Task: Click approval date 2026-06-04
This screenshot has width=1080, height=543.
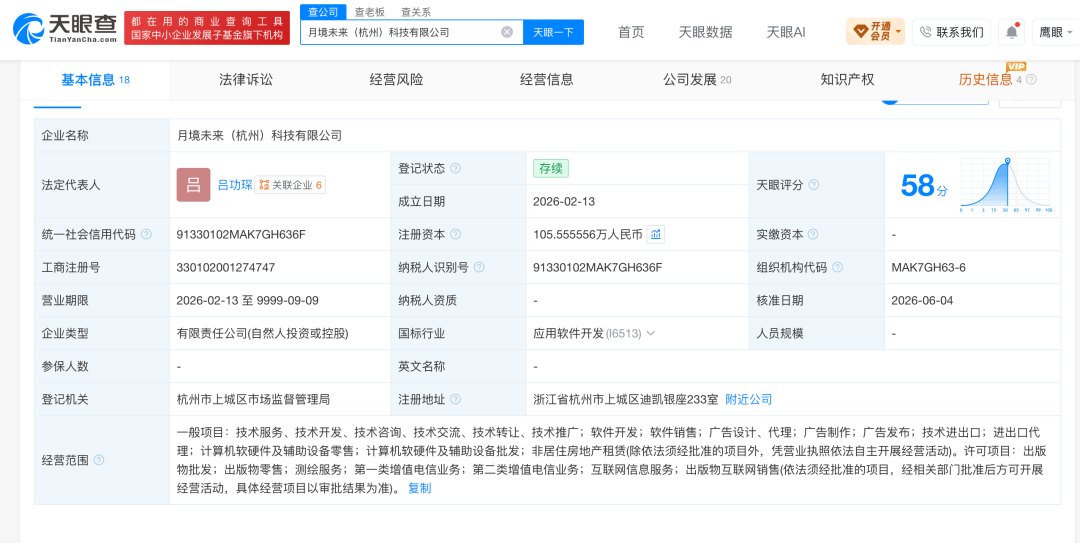Action: 922,300
